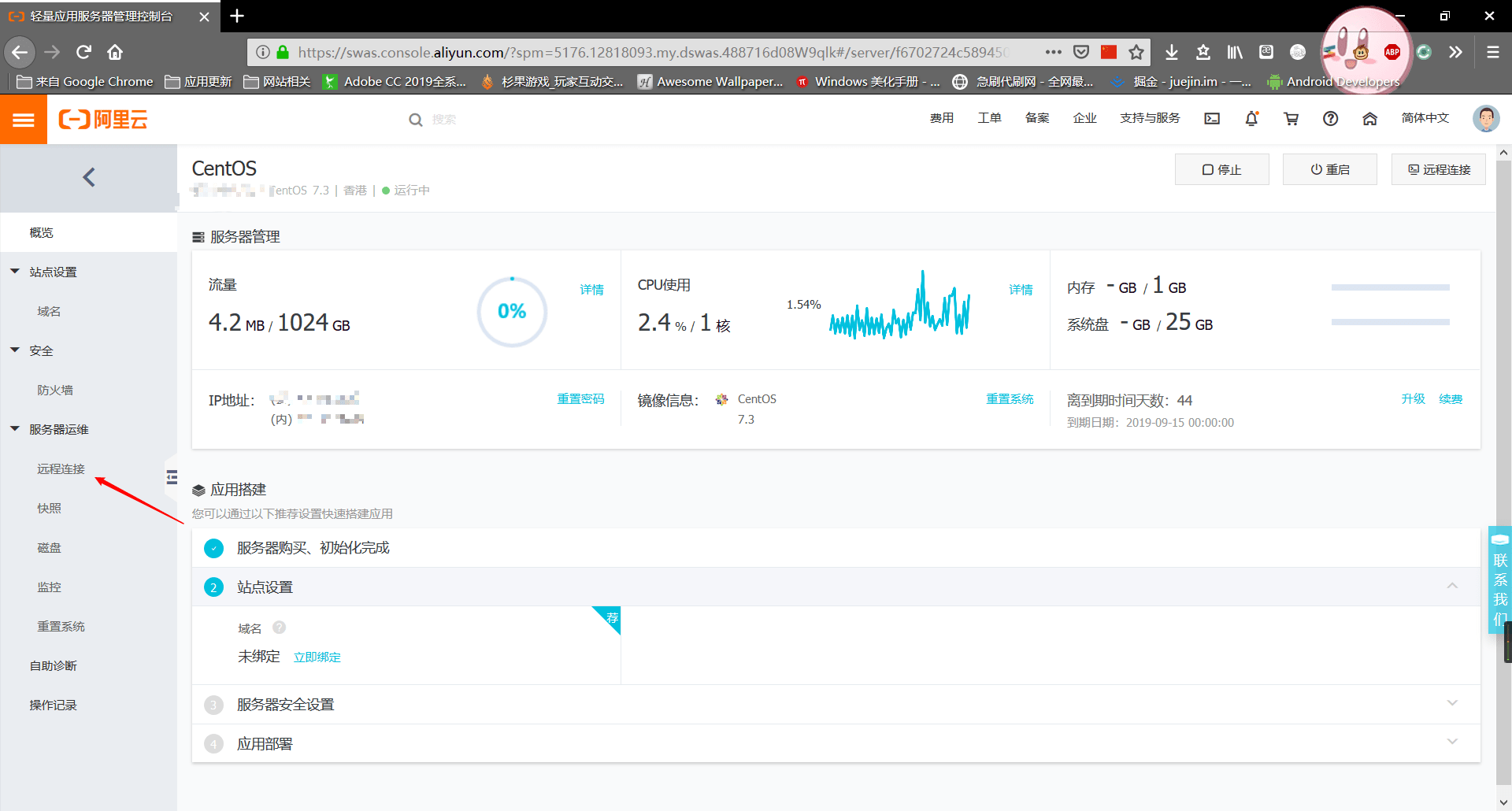Open 远程连接 in the sidebar

coord(61,469)
